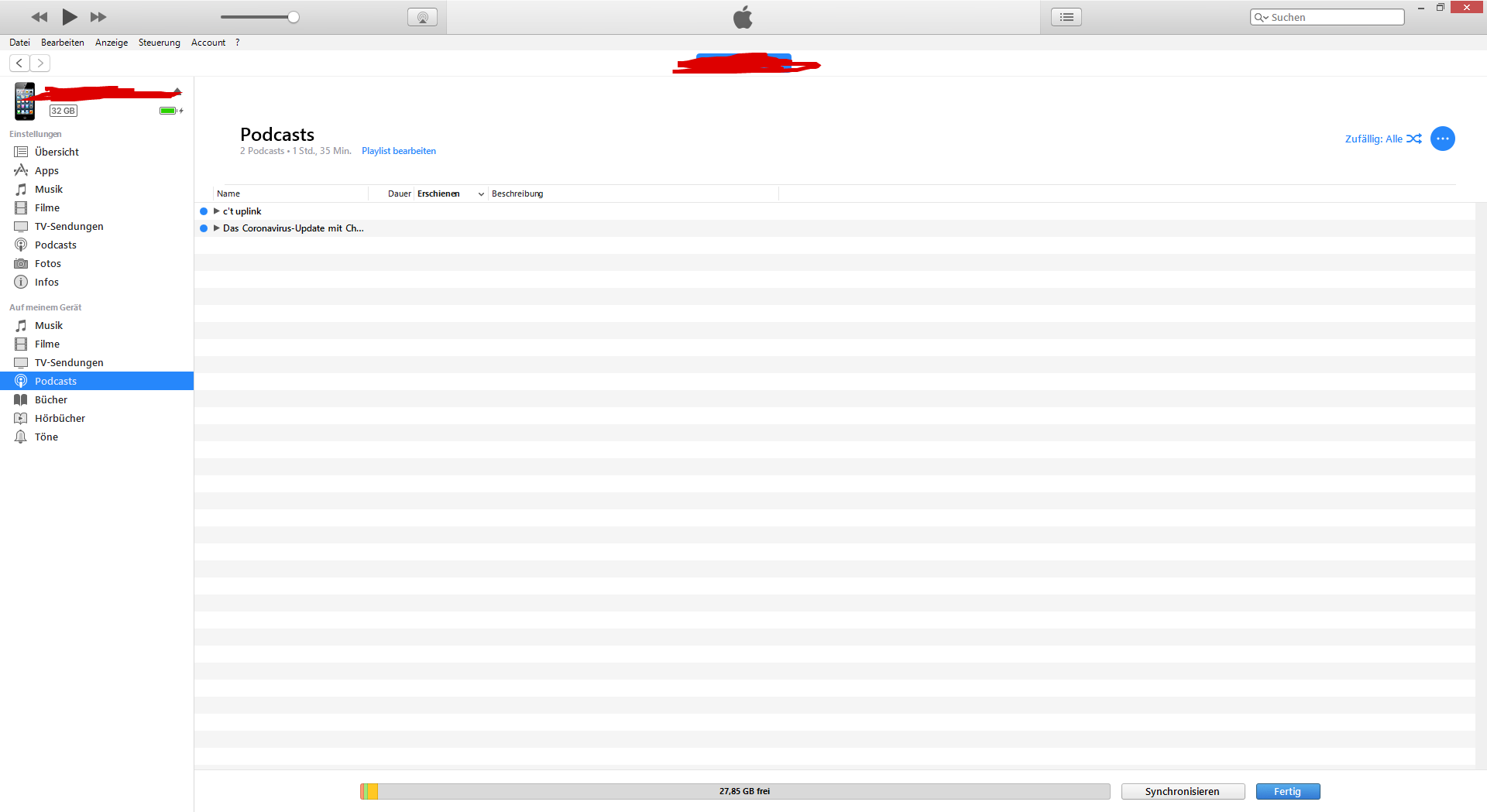
Task: Toggle sort direction on Erschienen column arrow
Action: tap(481, 194)
